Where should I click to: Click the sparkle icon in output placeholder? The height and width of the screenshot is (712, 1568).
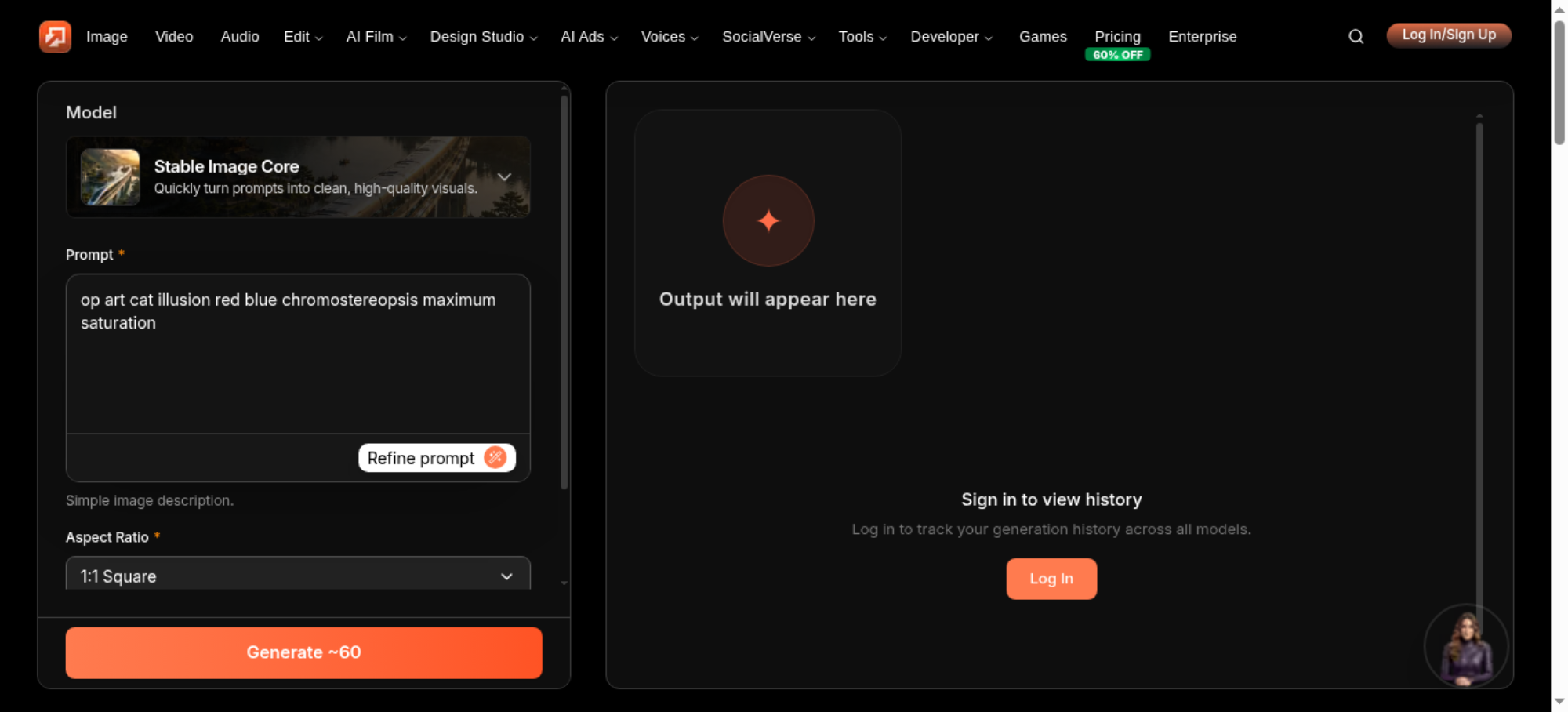[x=768, y=220]
